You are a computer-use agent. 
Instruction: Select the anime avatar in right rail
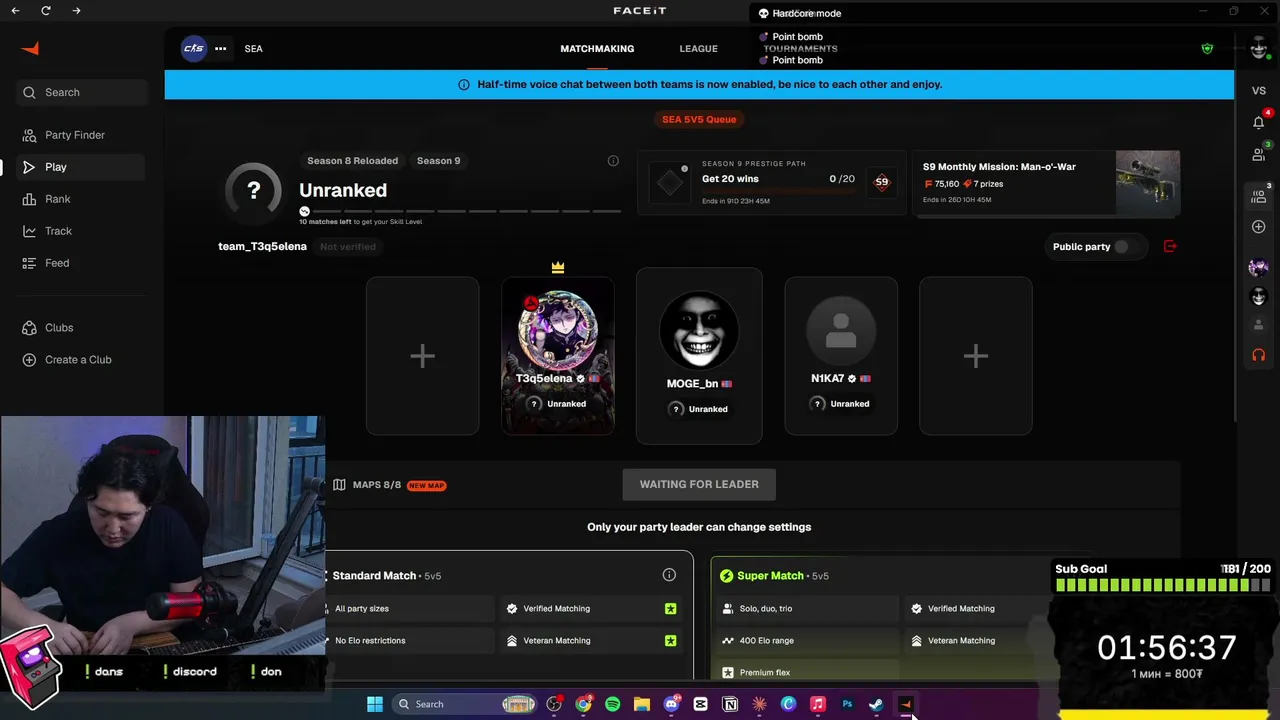coord(1259,267)
